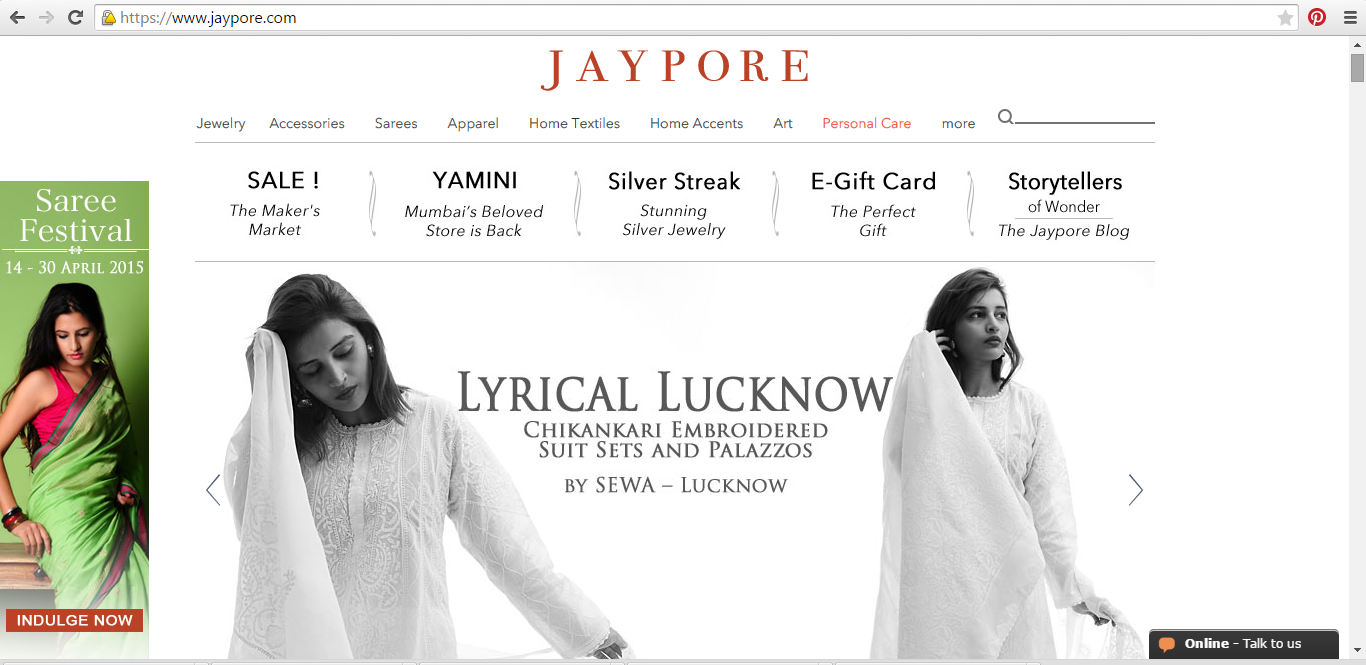Select the Personal Care menu item
The width and height of the screenshot is (1366, 665).
tap(866, 123)
